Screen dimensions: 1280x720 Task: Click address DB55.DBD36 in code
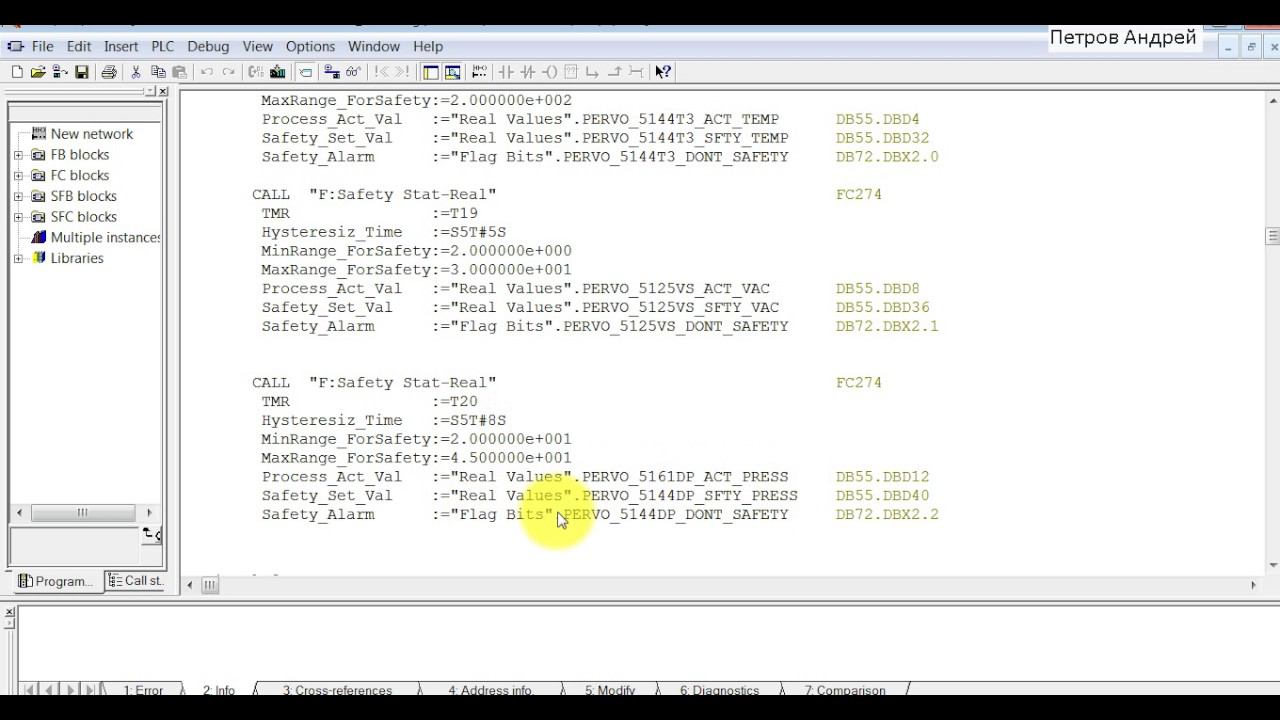pos(882,307)
